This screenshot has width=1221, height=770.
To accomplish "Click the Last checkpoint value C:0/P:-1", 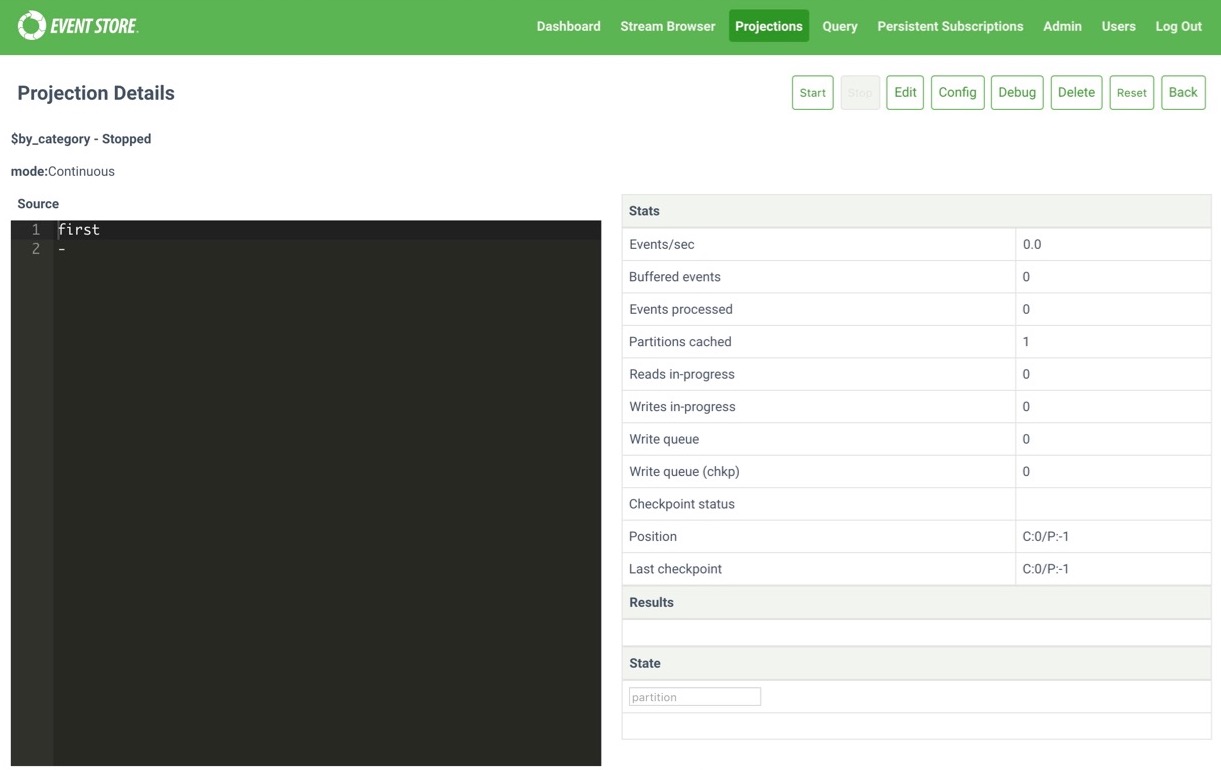I will pyautogui.click(x=1048, y=568).
